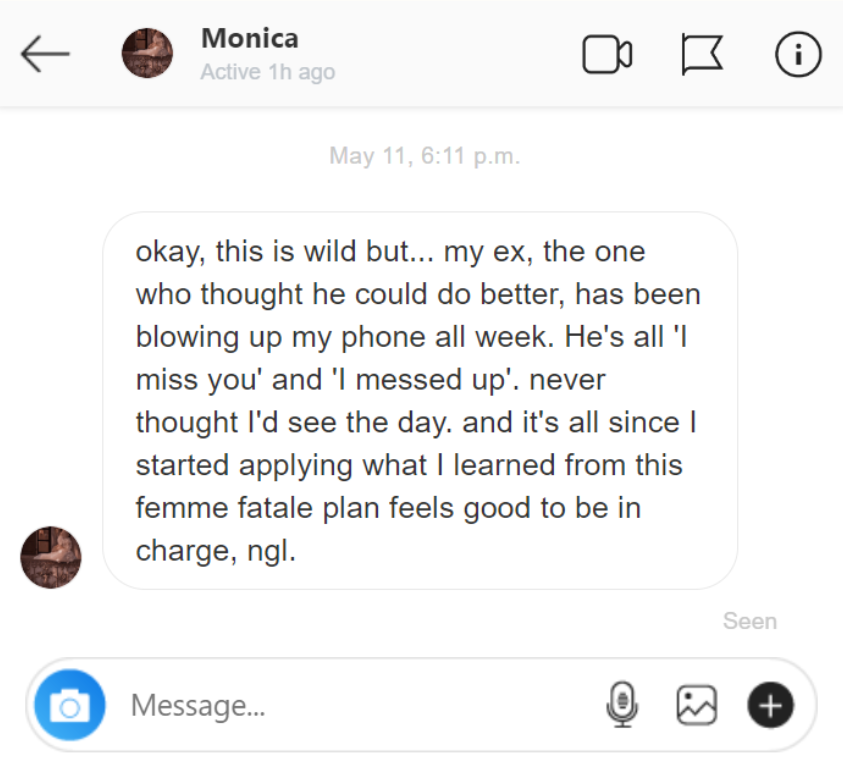This screenshot has width=843, height=777.
Task: Click Monica's avatar beside the message
Action: tap(50, 557)
